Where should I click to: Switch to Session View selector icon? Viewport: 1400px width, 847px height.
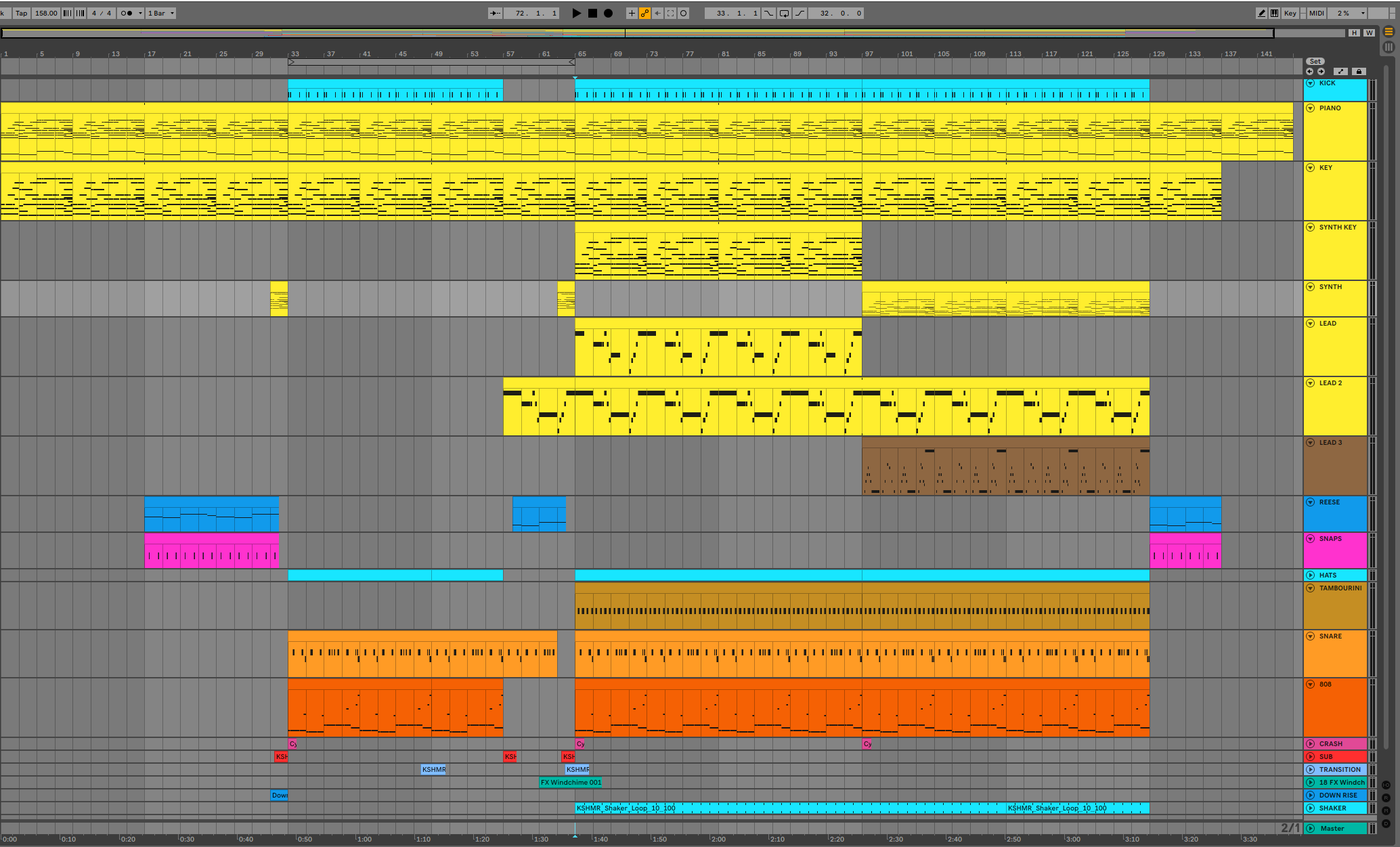coord(1388,47)
